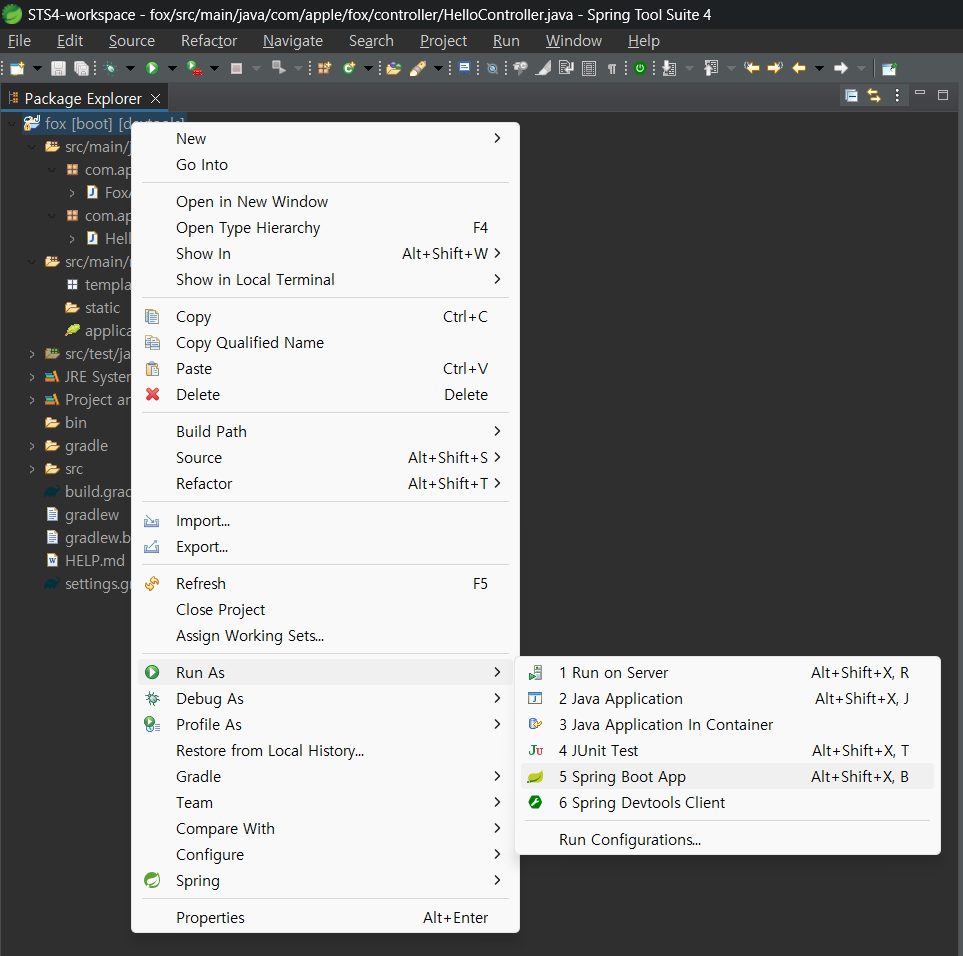963x956 pixels.
Task: Open the Package Explorer View Menu dots
Action: (897, 95)
